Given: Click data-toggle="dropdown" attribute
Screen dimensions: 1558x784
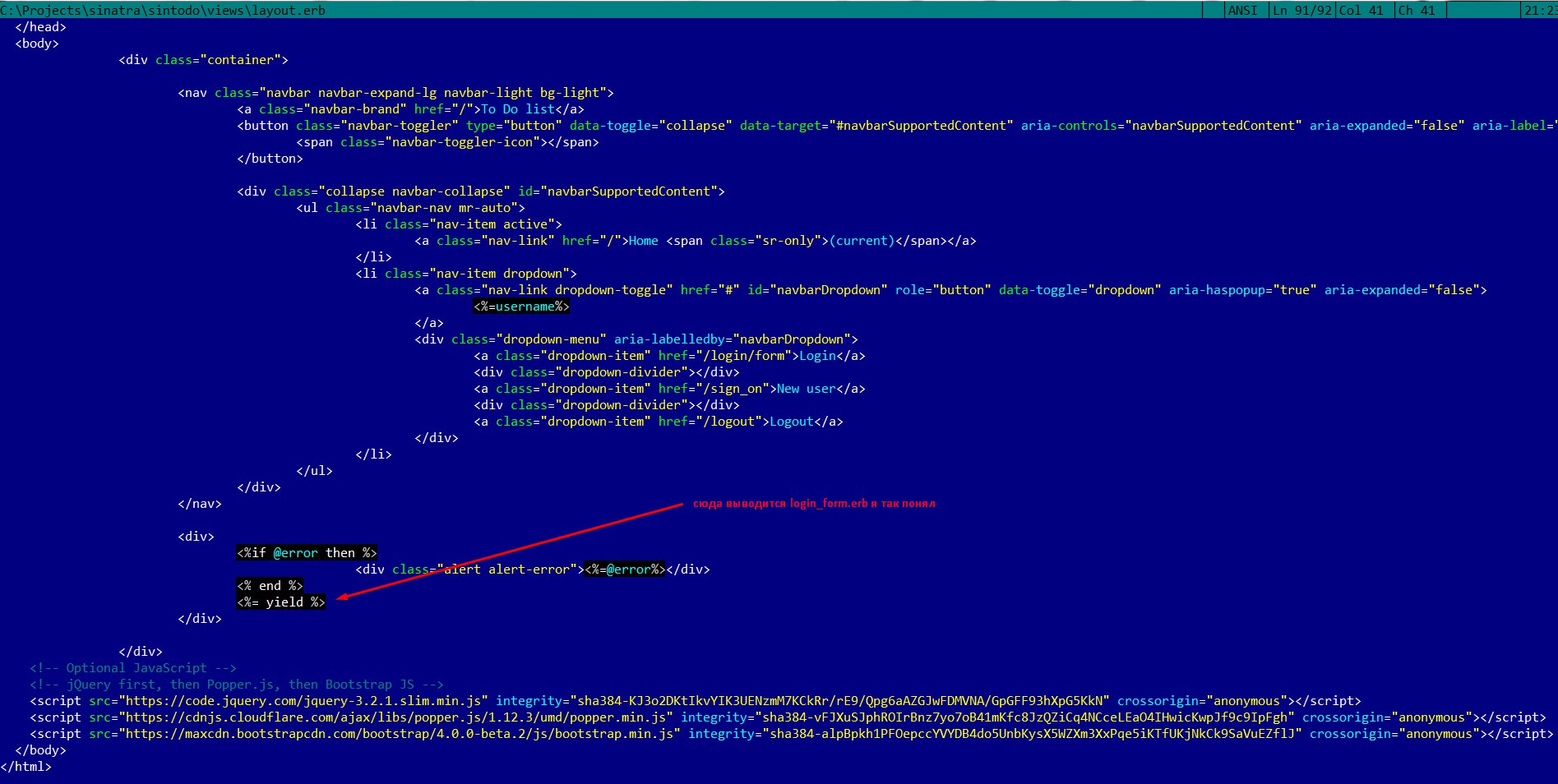Looking at the screenshot, I should [x=1080, y=290].
